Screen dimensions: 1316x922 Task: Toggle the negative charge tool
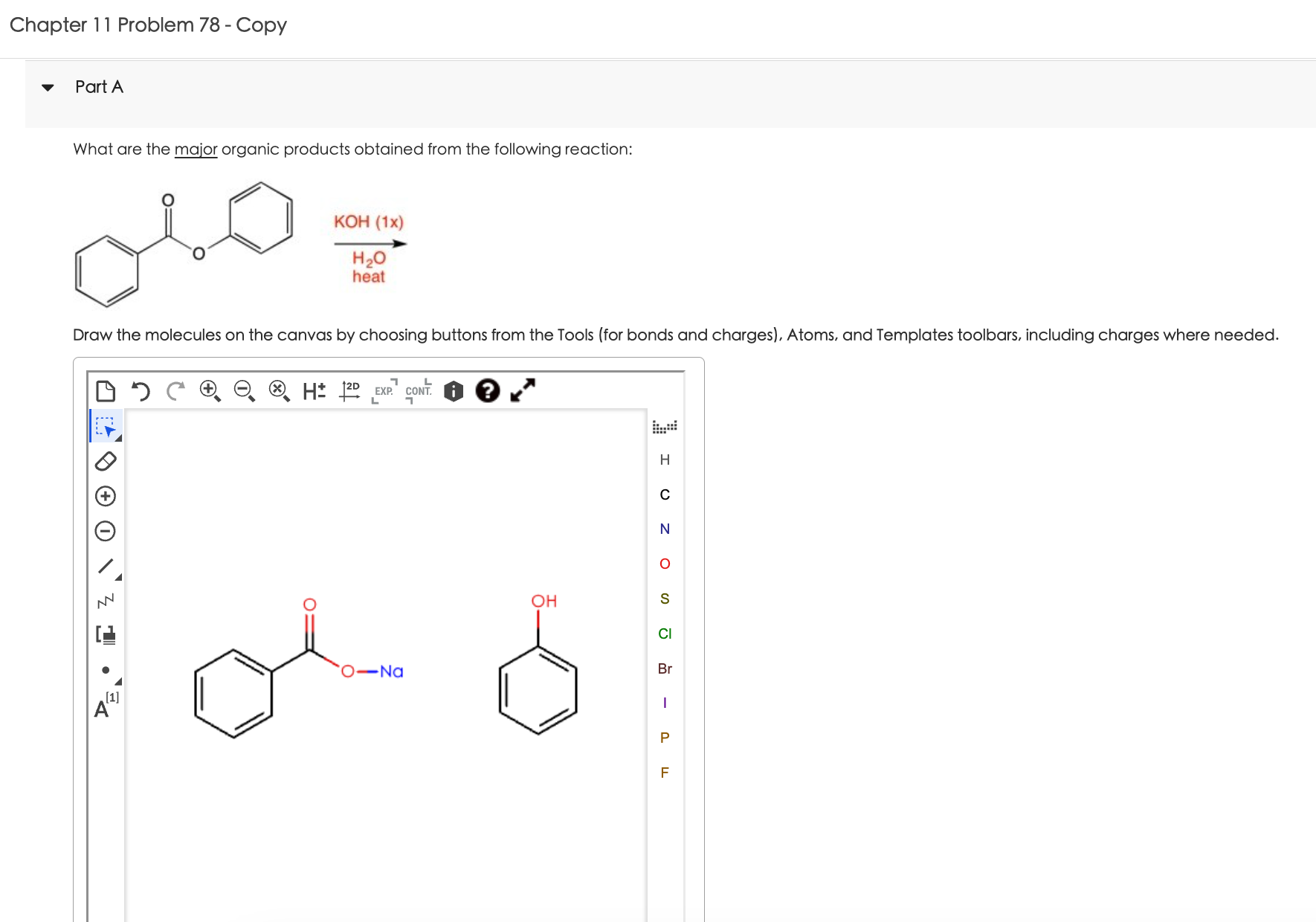tap(106, 529)
